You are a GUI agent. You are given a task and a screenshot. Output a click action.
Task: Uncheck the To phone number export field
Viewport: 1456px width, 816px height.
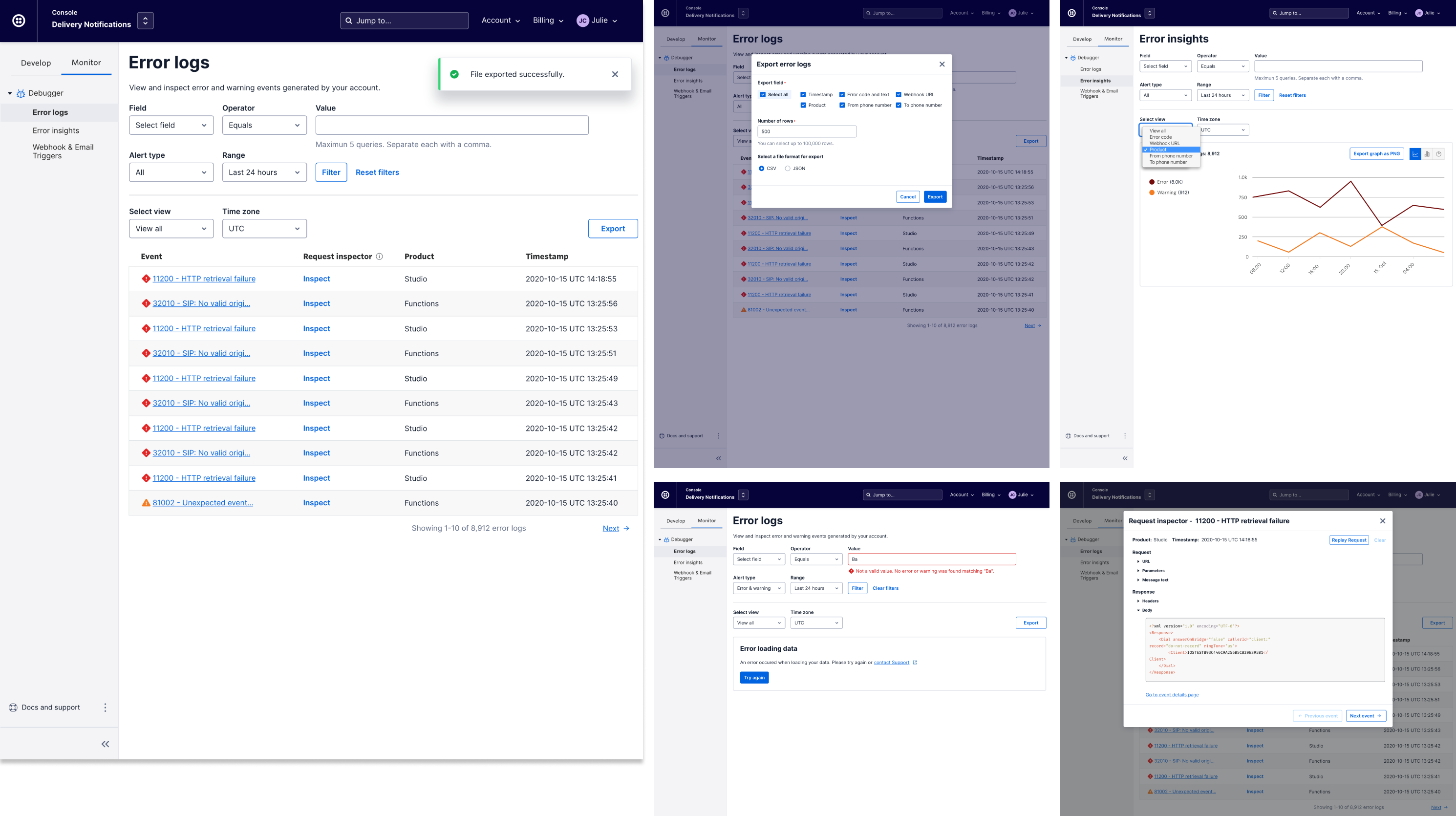coord(899,105)
